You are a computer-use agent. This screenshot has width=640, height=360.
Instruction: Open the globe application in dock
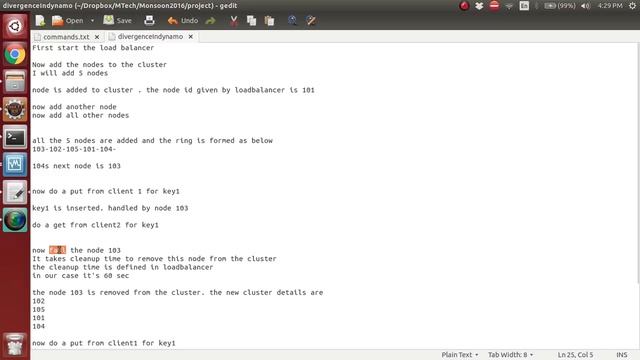pyautogui.click(x=15, y=220)
